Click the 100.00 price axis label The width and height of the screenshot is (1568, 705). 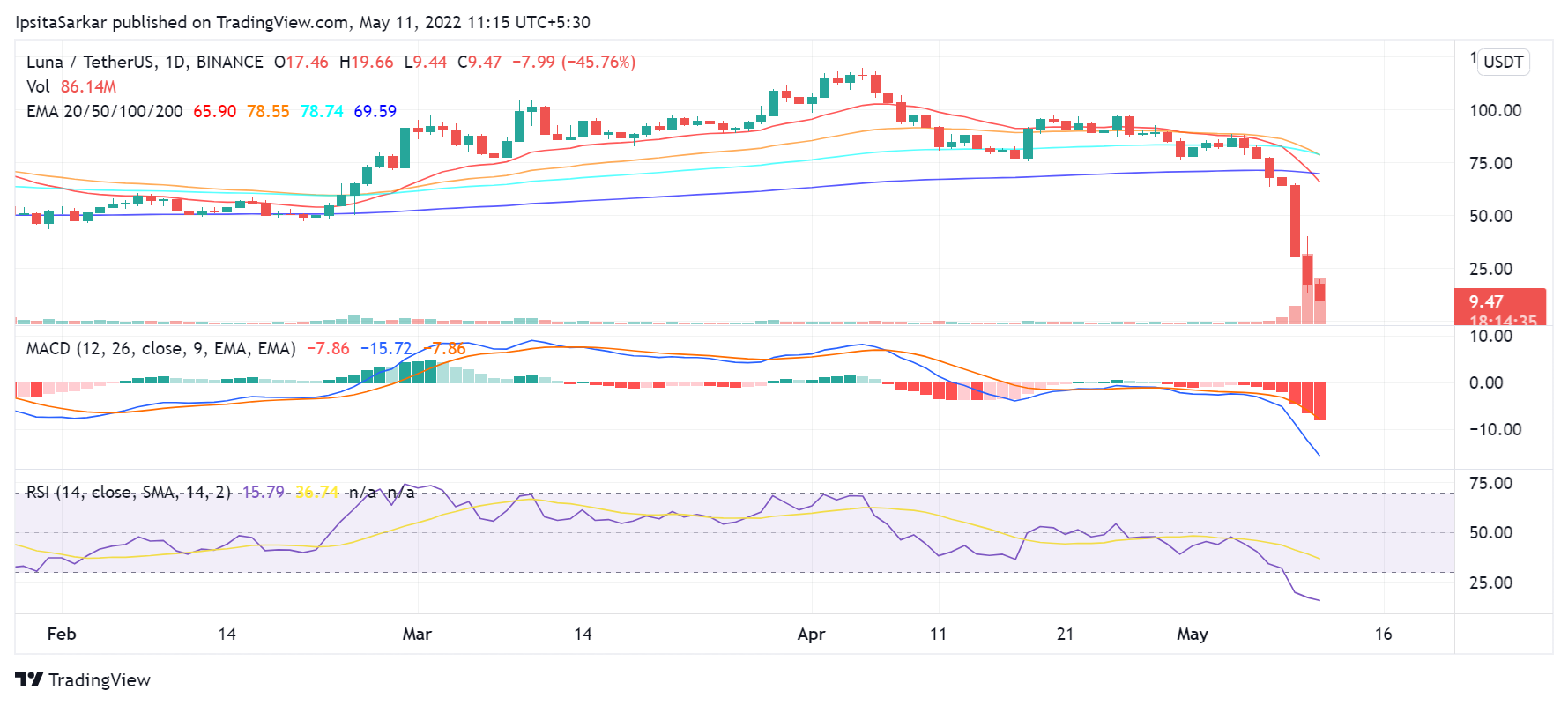(x=1496, y=110)
